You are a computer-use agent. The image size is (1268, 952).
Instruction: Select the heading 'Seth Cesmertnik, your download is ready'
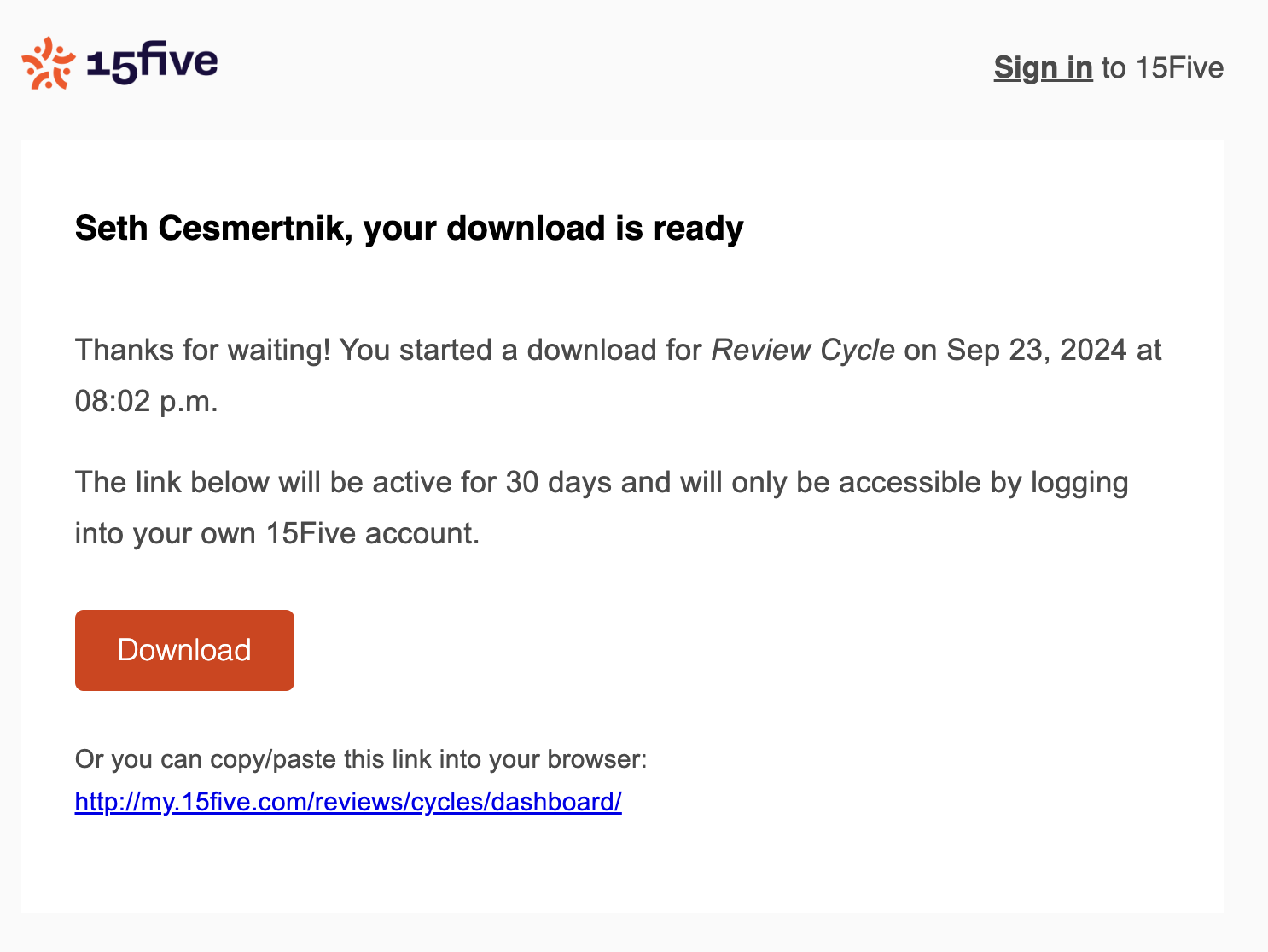click(409, 228)
